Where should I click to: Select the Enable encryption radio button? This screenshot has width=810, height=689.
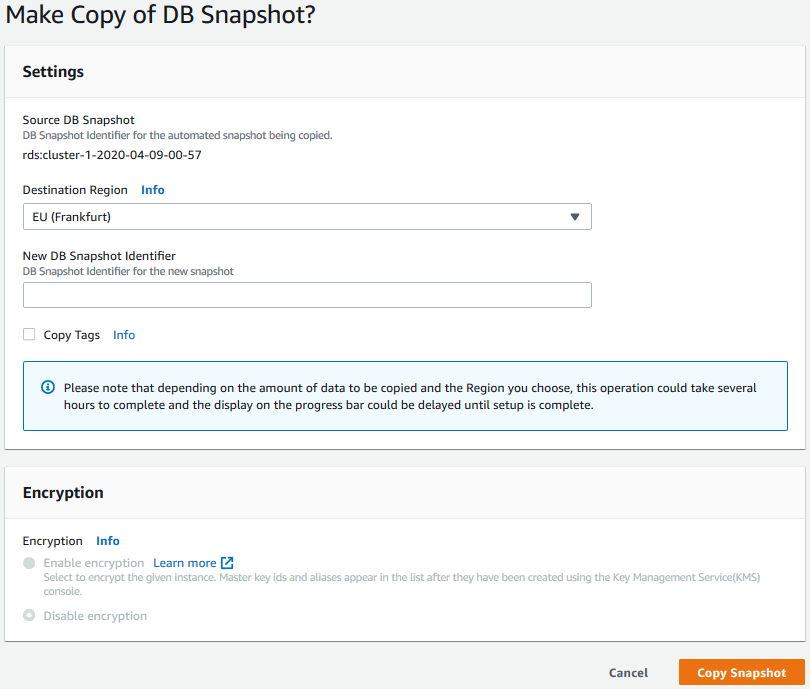[29, 563]
